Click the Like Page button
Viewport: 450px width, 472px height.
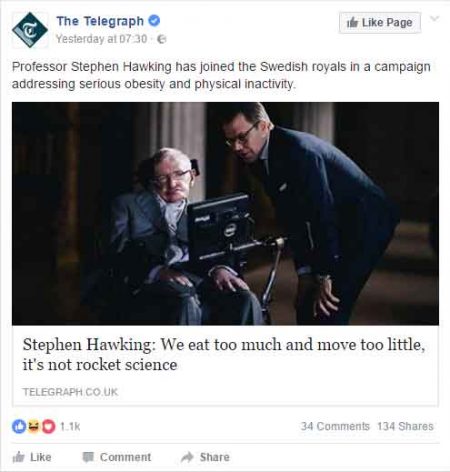click(380, 23)
